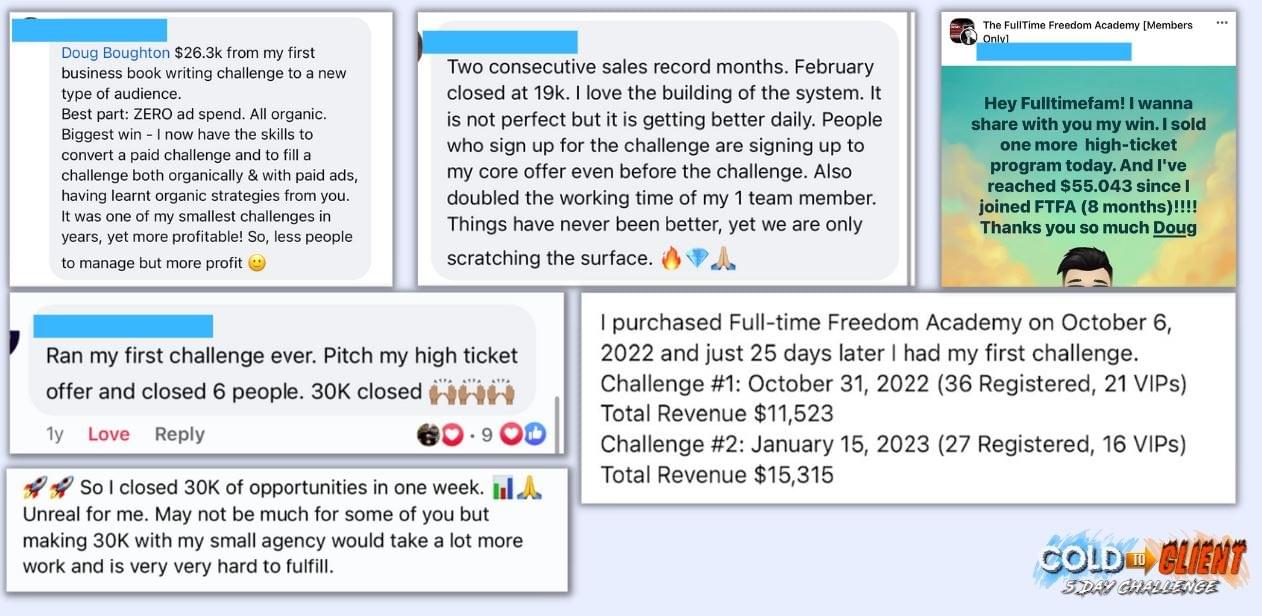Image resolution: width=1262 pixels, height=616 pixels.
Task: Click the commenter avatar beside reactions
Action: coord(428,434)
